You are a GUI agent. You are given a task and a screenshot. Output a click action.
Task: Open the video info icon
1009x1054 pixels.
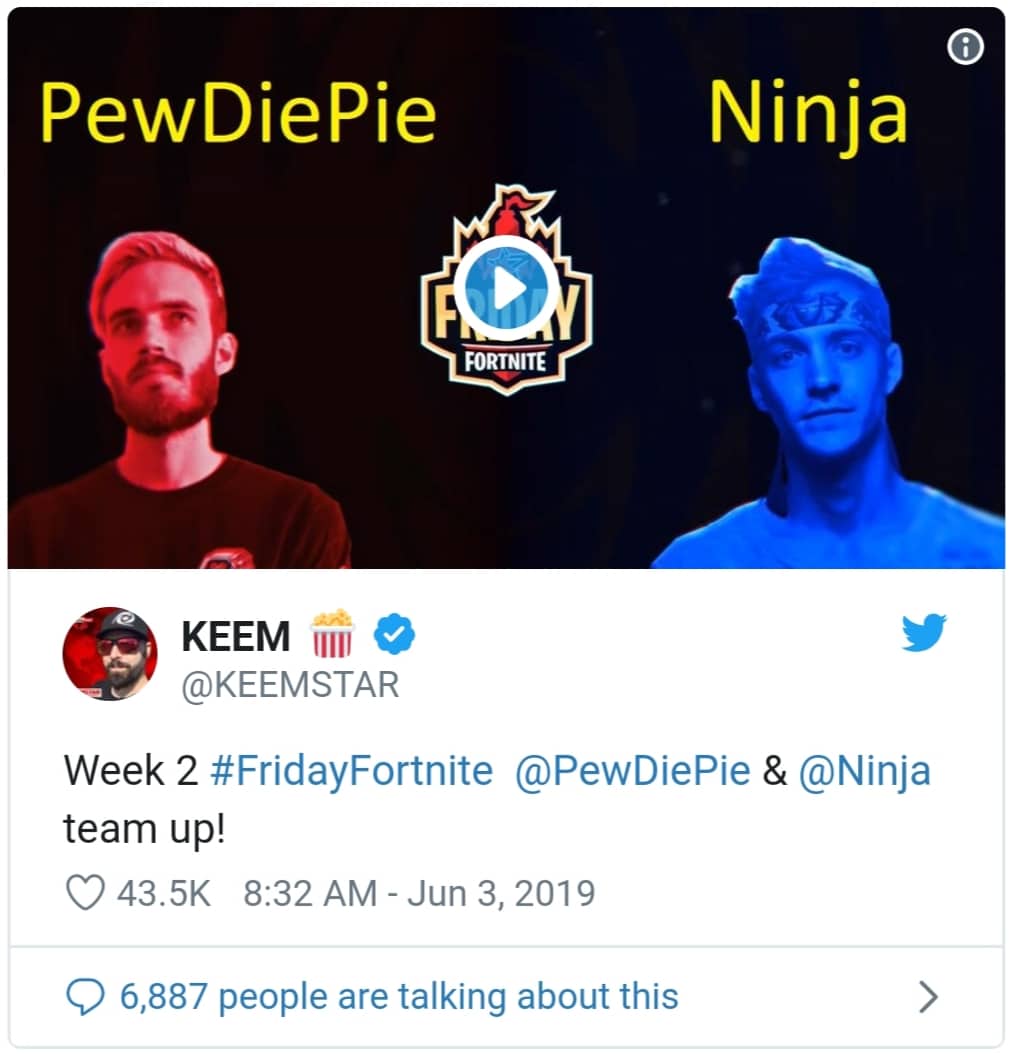tap(965, 47)
